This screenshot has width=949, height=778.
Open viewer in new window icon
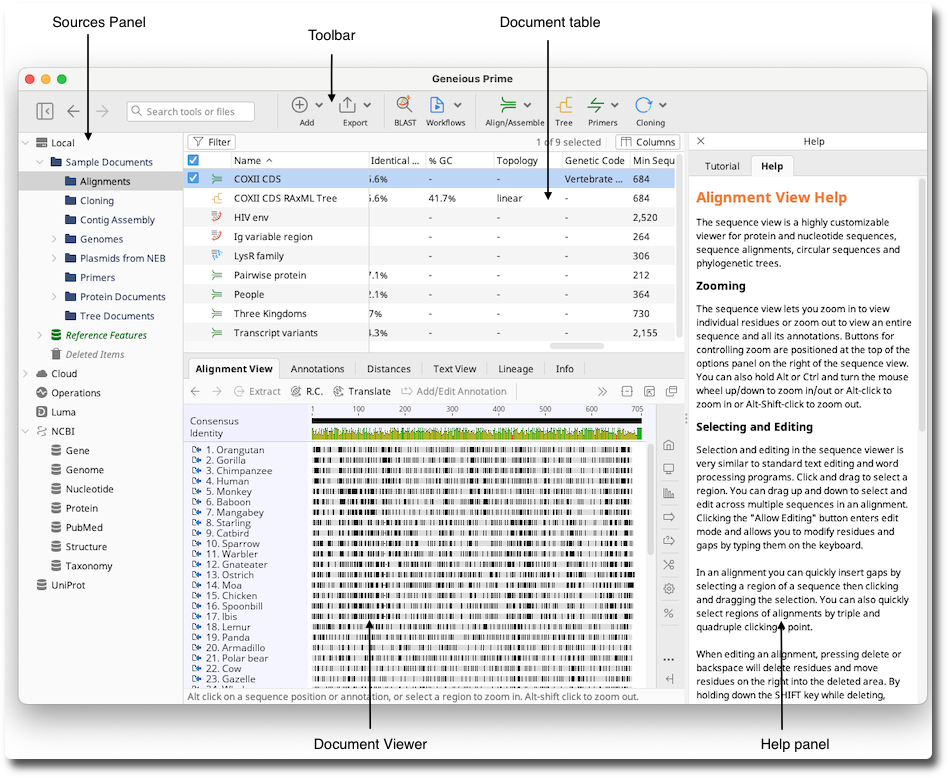click(x=671, y=391)
